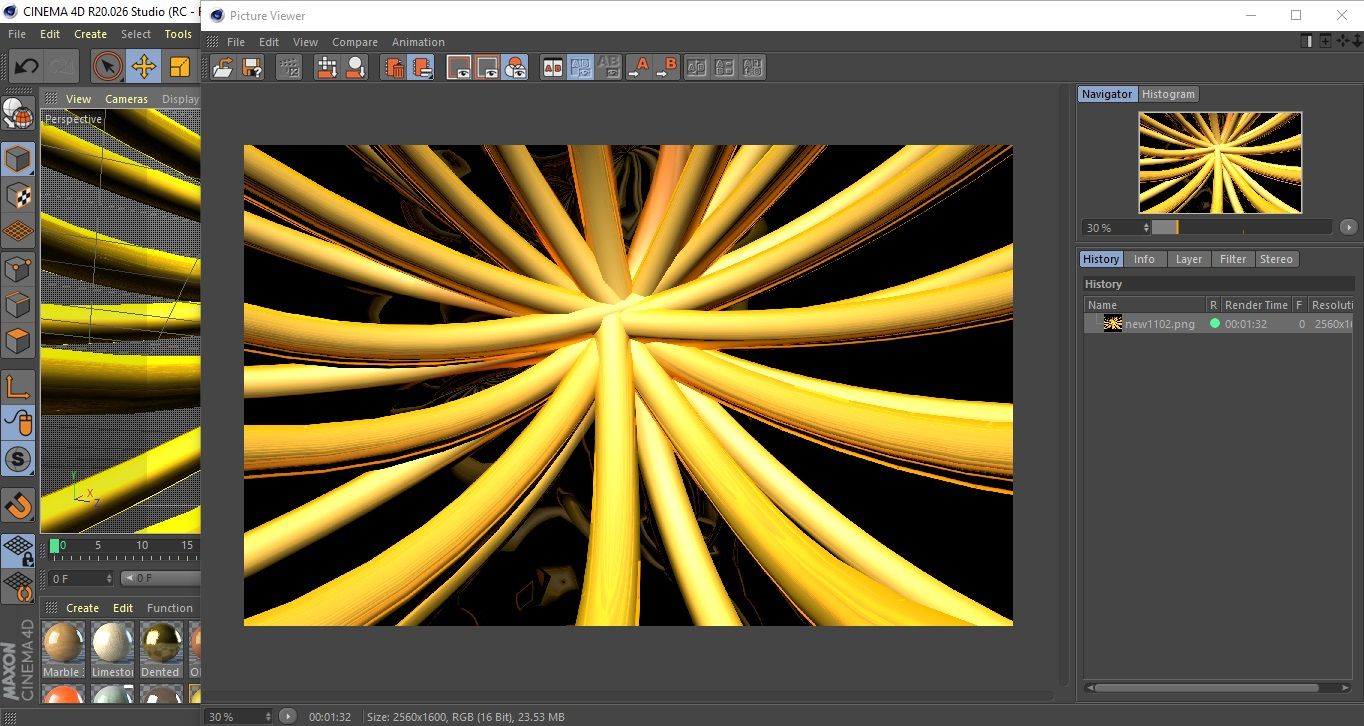Select the Dented material swatch

tap(160, 649)
